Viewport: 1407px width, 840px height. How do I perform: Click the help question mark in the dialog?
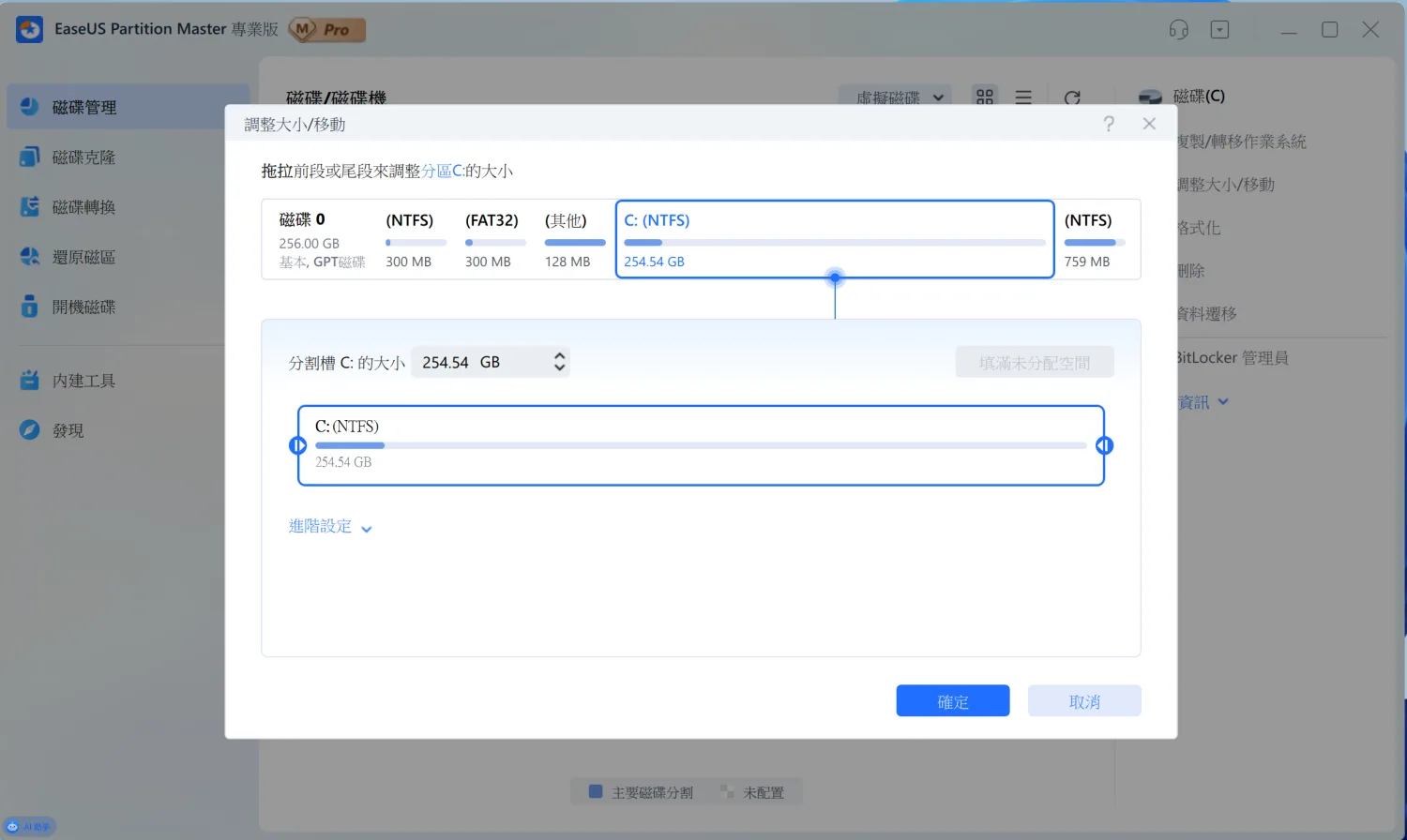1109,124
